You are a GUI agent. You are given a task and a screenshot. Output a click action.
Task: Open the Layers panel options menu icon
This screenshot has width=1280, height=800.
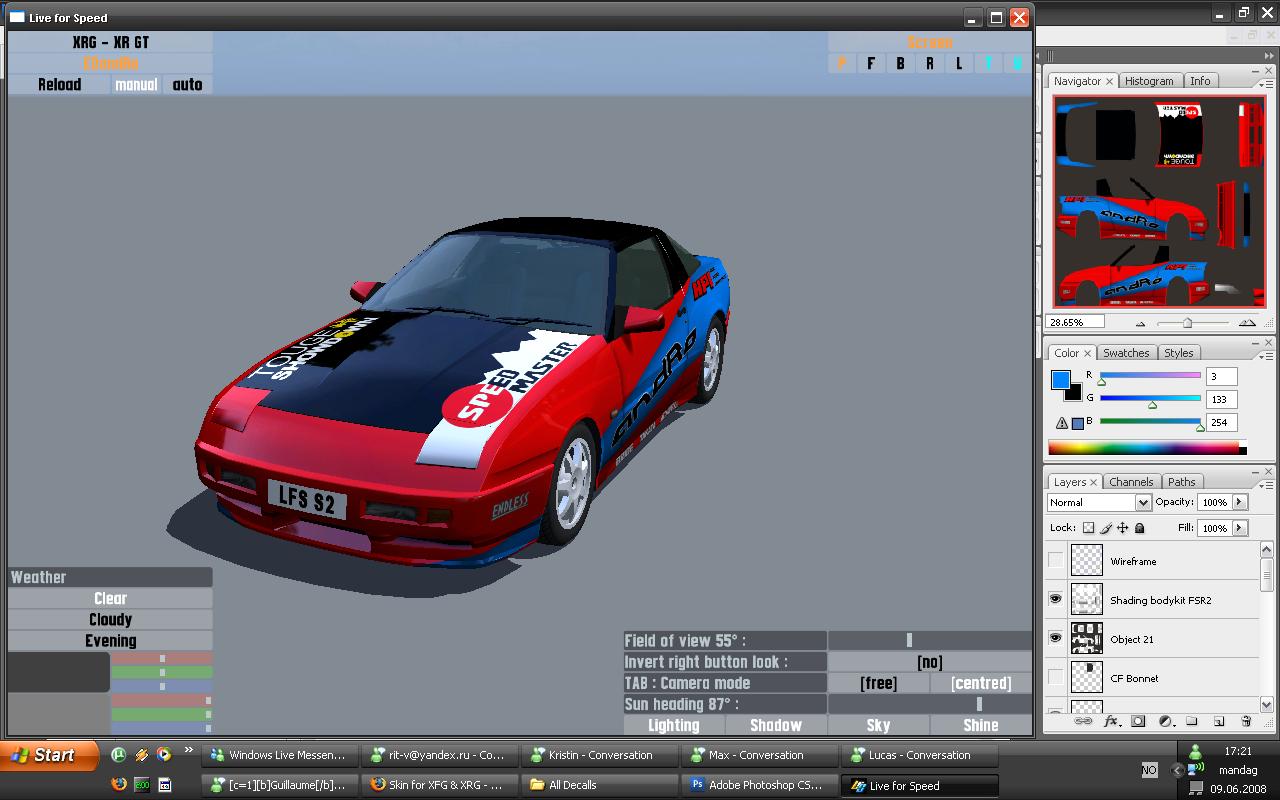click(1265, 484)
